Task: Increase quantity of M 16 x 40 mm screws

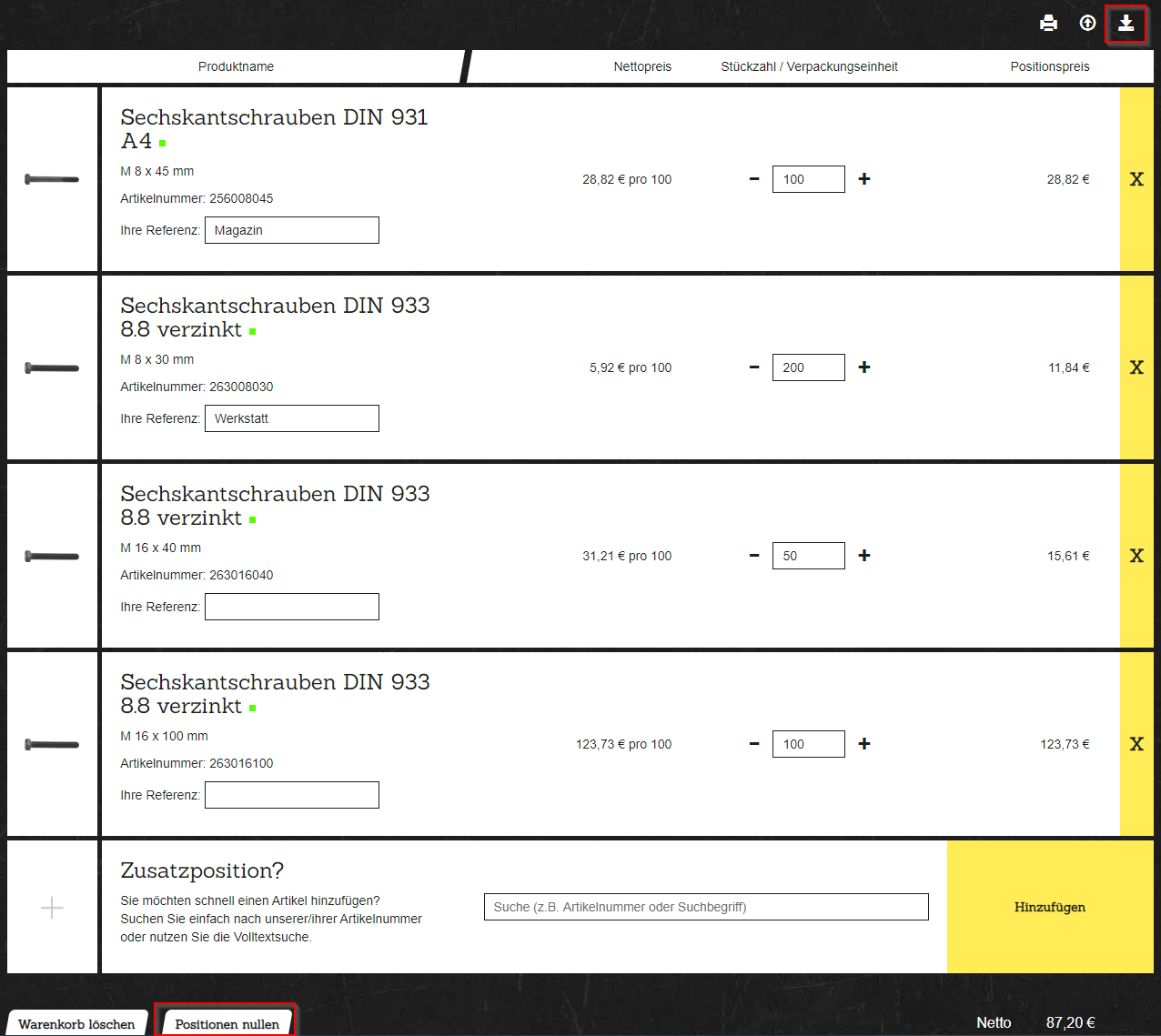Action: pyautogui.click(x=864, y=556)
